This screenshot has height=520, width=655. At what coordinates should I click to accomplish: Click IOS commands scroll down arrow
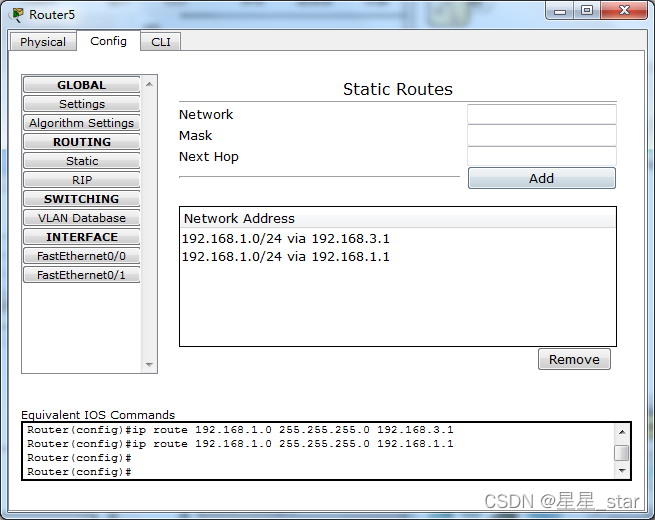tap(622, 471)
